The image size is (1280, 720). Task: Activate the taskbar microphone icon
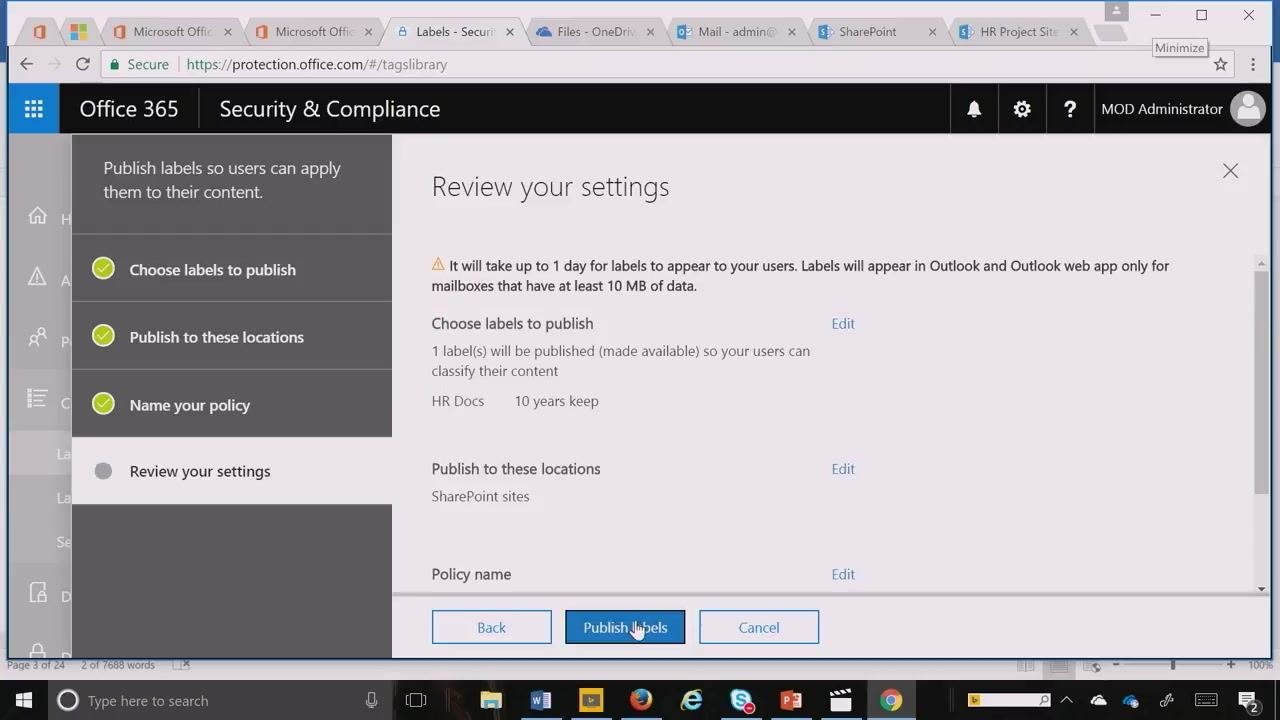point(371,700)
